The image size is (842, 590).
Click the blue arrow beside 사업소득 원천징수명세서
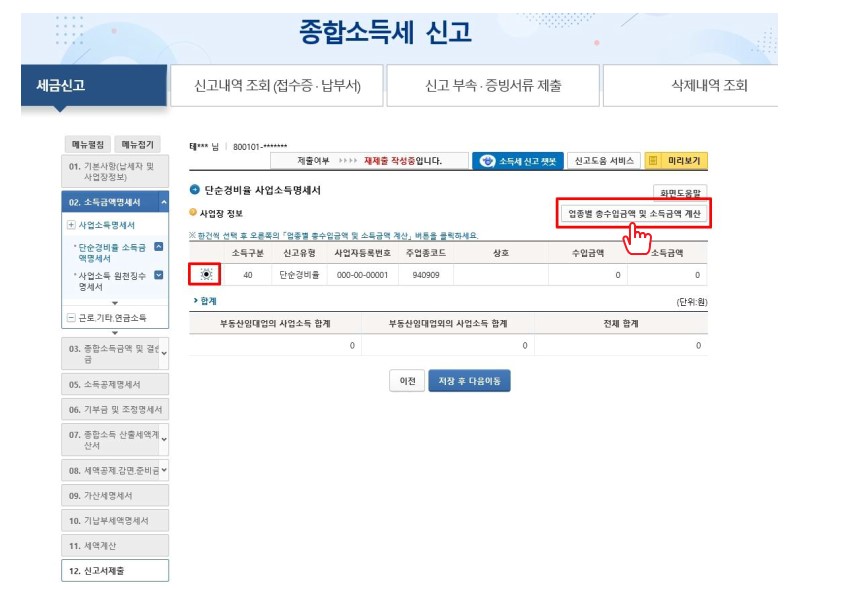pyautogui.click(x=158, y=275)
